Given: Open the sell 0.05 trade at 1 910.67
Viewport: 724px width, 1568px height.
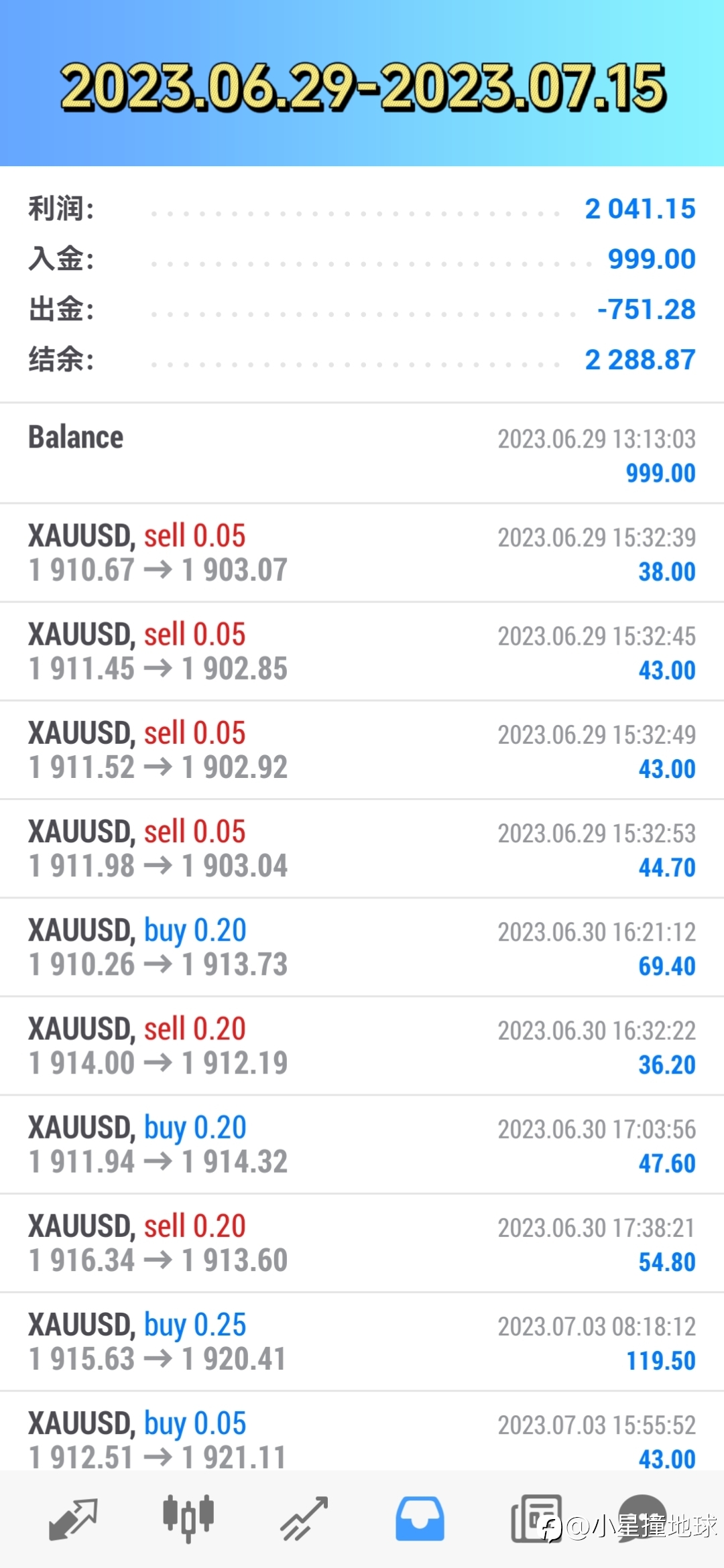Looking at the screenshot, I should (362, 553).
